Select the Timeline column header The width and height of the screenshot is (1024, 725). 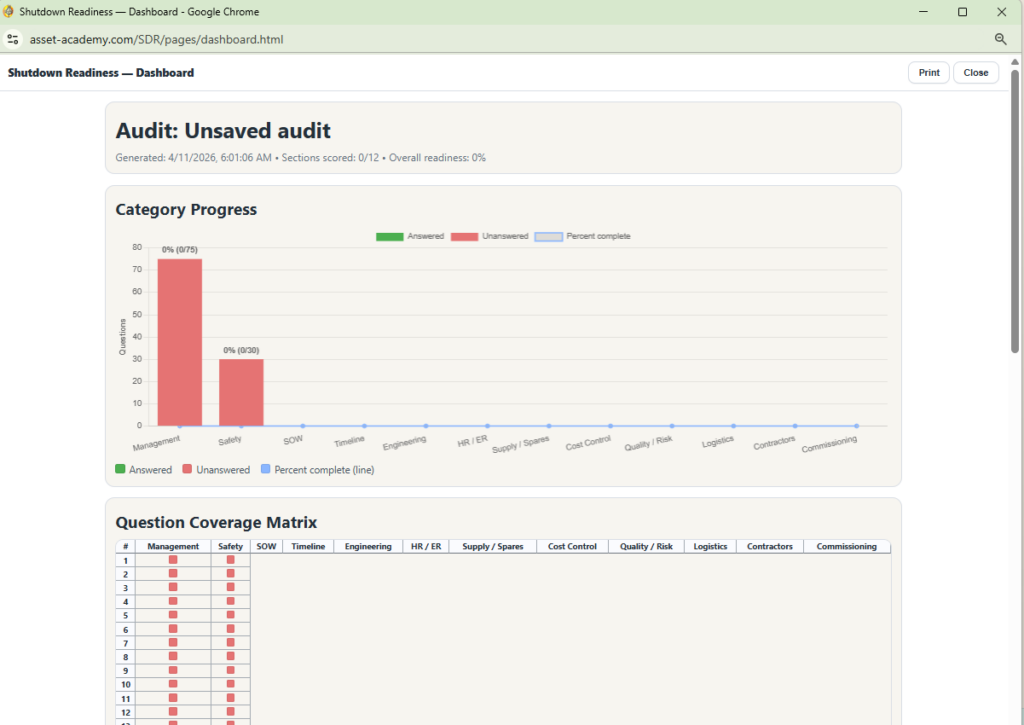308,547
